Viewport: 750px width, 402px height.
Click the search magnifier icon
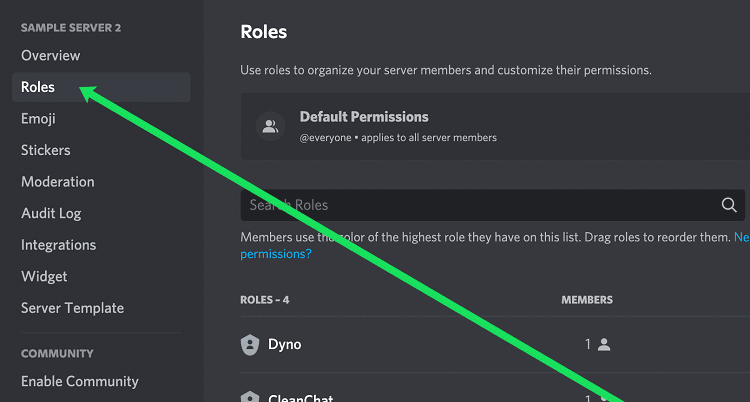click(x=729, y=205)
